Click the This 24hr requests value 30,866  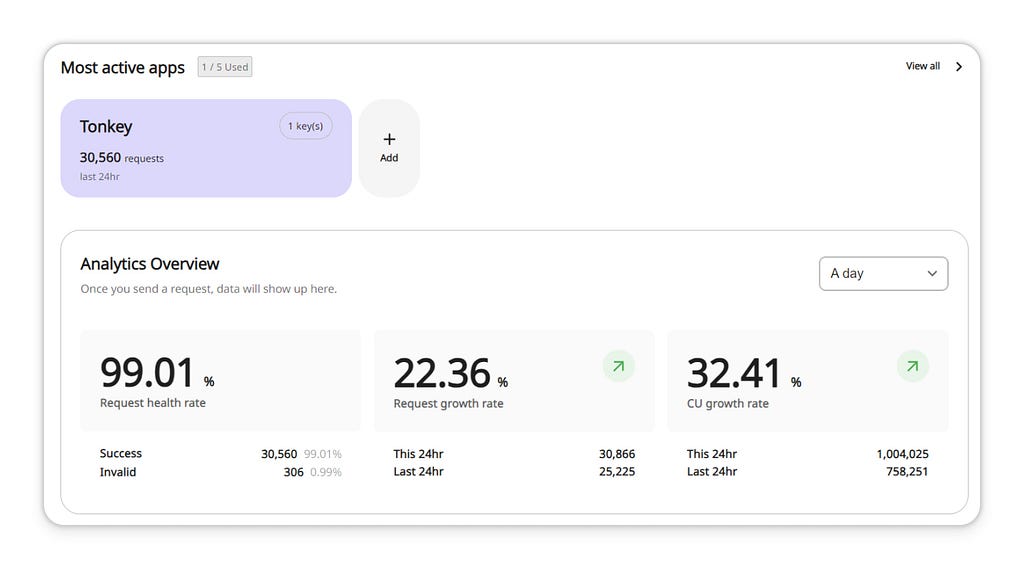coord(616,453)
